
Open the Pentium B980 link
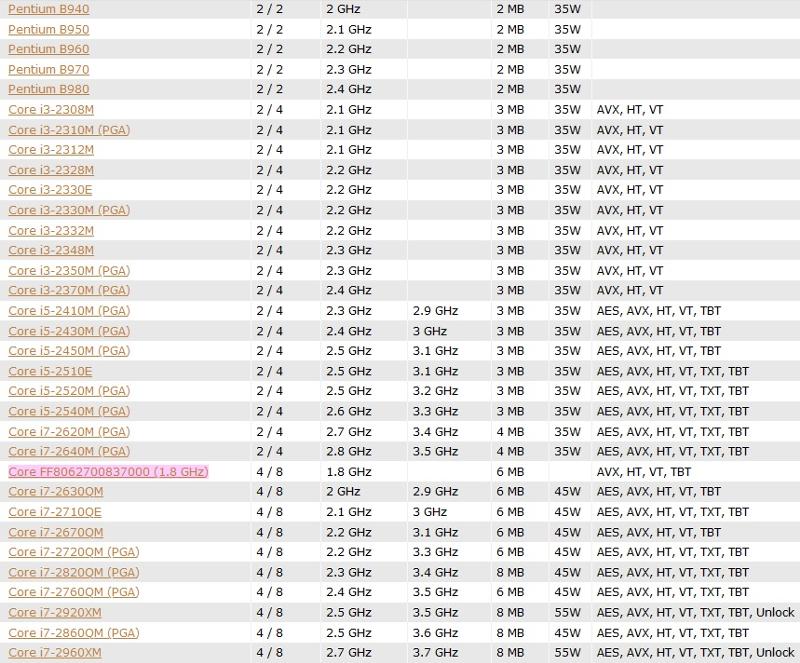pos(48,89)
